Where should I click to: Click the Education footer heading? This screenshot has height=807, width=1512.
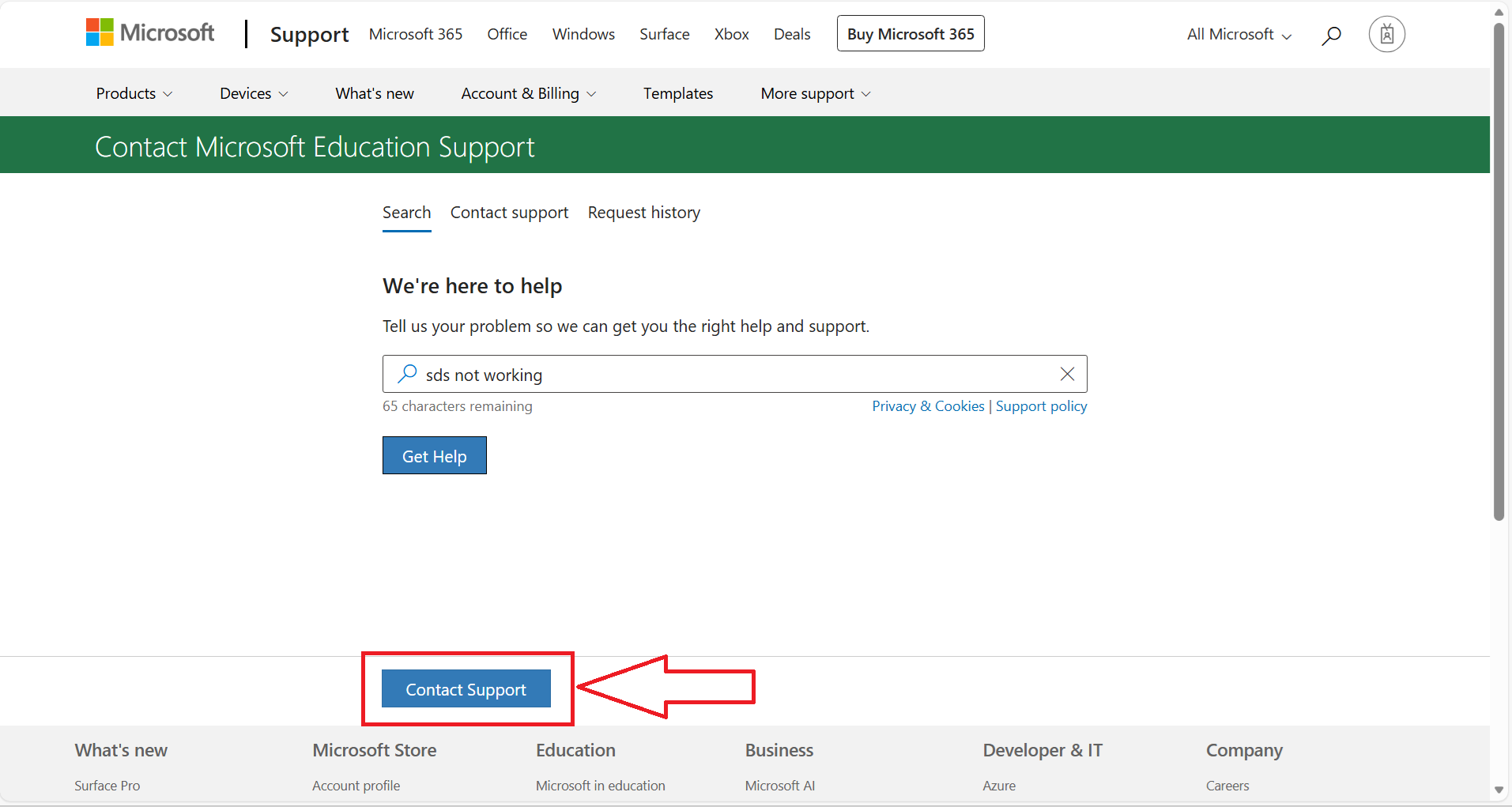tap(575, 750)
